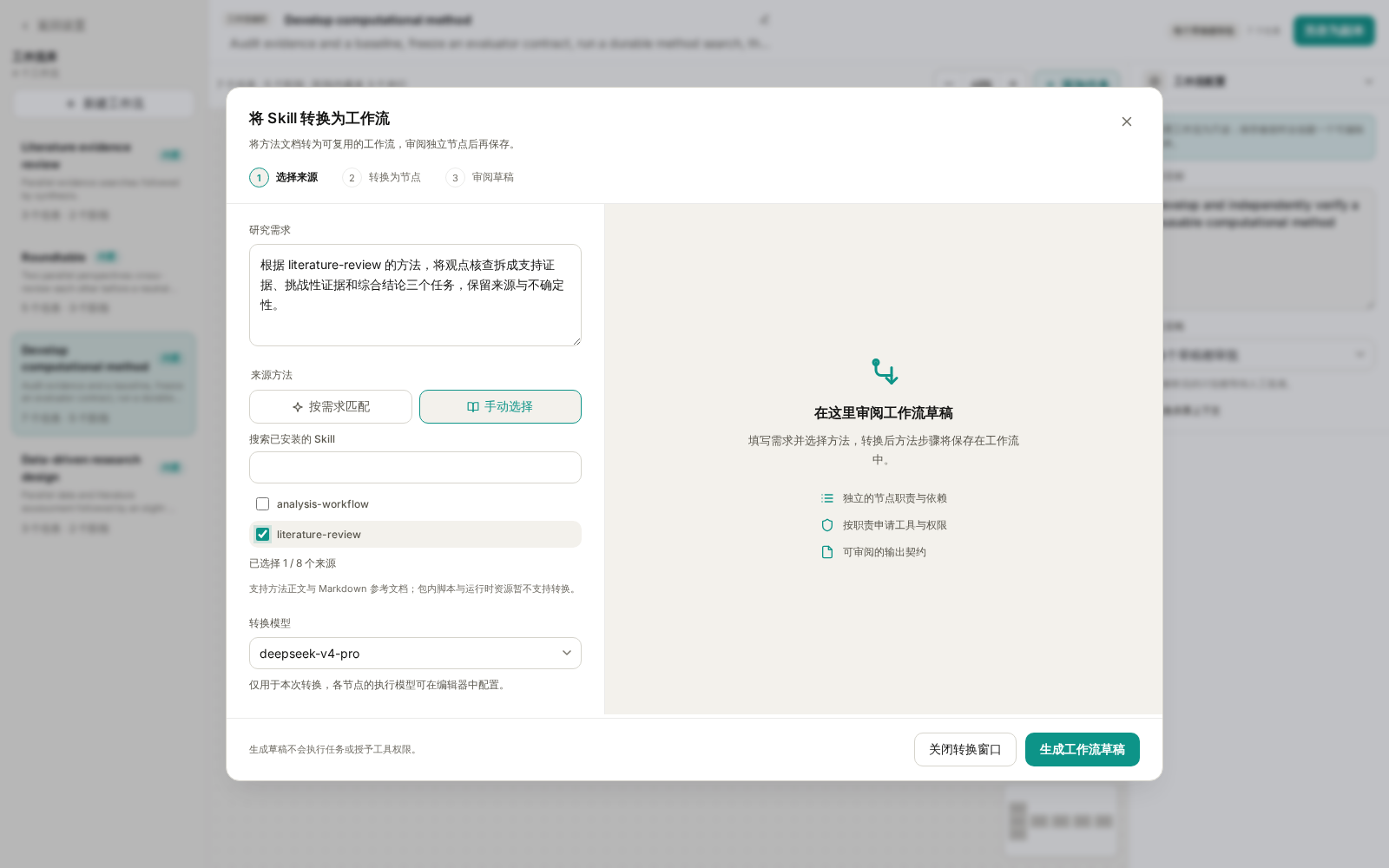Click 已选择 1 / 8 个来源 text
The width and height of the screenshot is (1389, 868).
pyautogui.click(x=293, y=563)
